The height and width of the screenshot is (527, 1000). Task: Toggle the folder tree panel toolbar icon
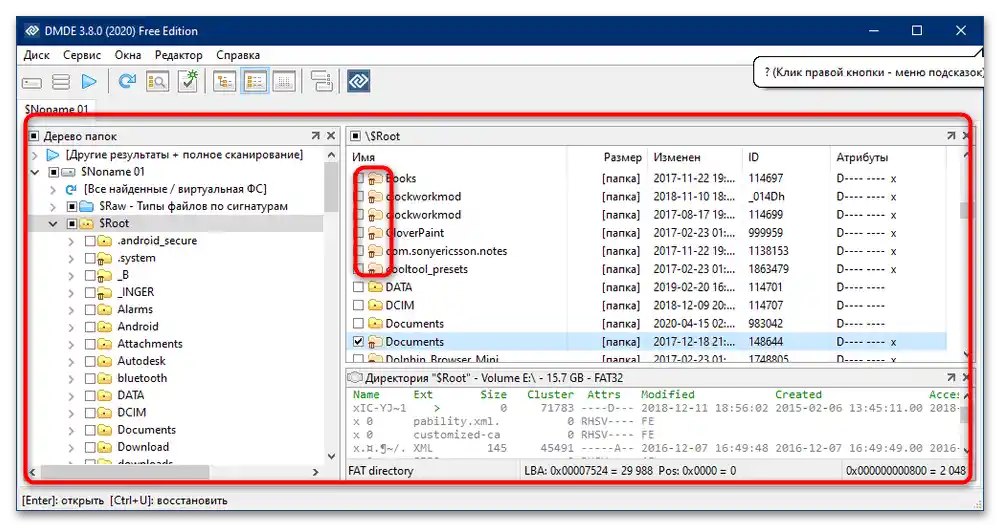pyautogui.click(x=224, y=82)
